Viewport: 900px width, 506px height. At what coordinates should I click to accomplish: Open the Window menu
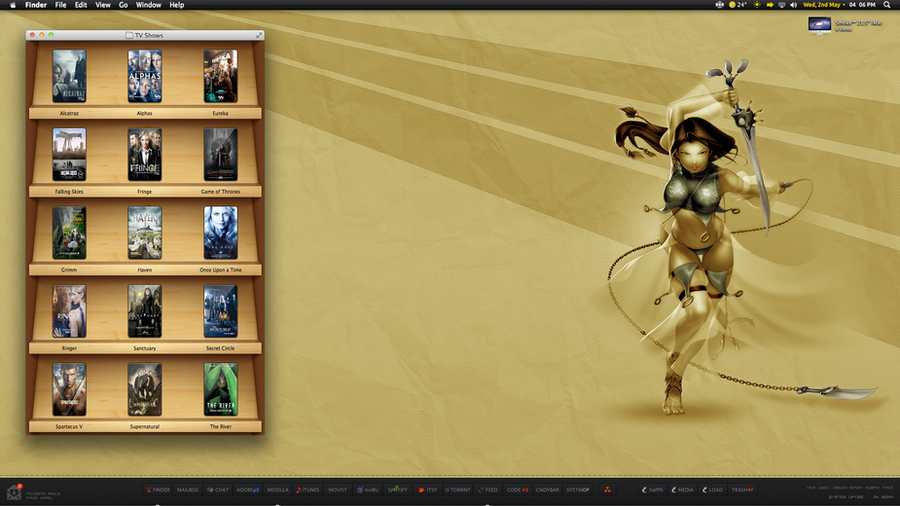[x=148, y=5]
